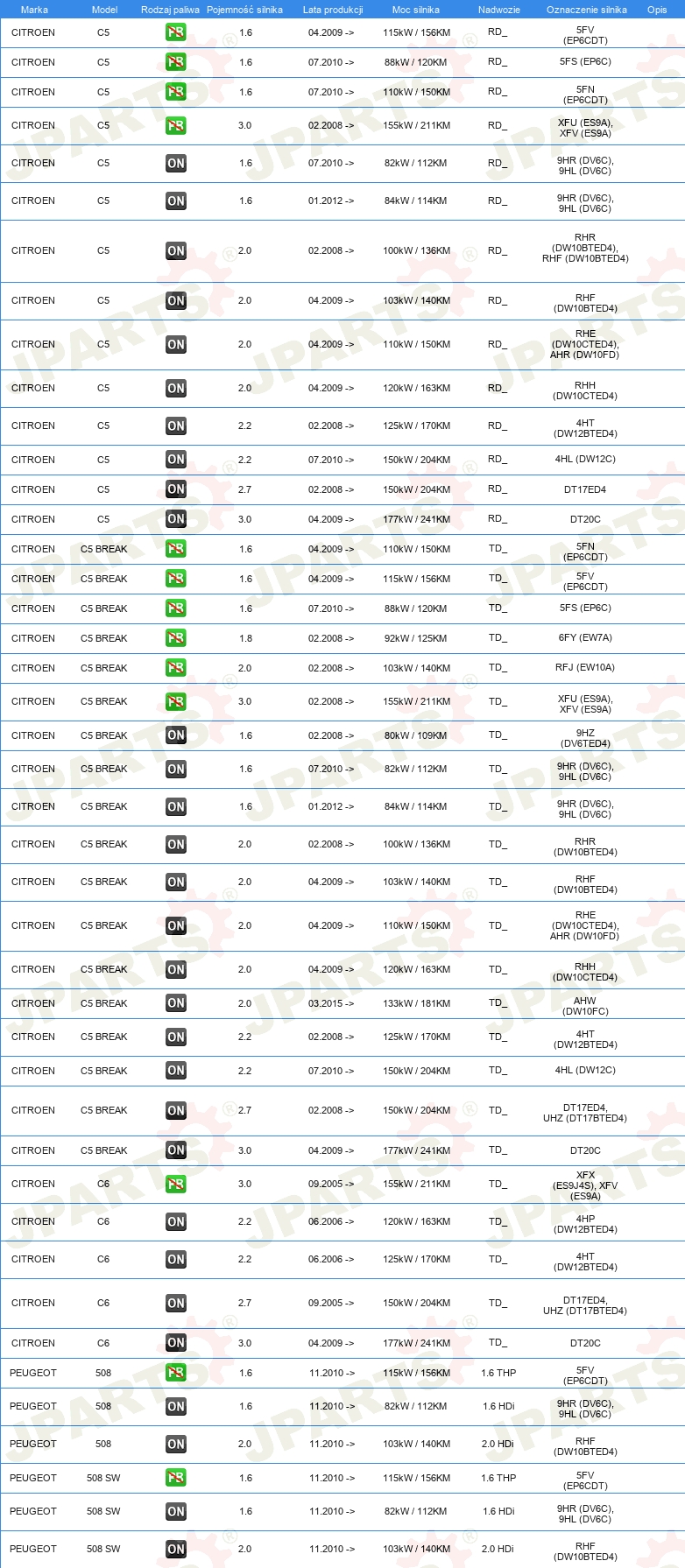This screenshot has height=1568, width=685.
Task: Click the Opis column header
Action: click(657, 10)
